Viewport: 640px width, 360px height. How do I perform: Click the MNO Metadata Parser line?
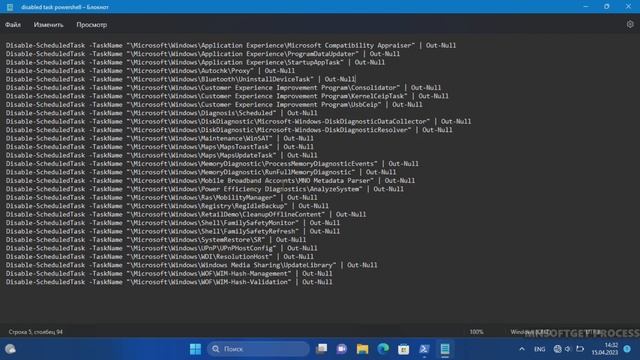click(x=210, y=180)
